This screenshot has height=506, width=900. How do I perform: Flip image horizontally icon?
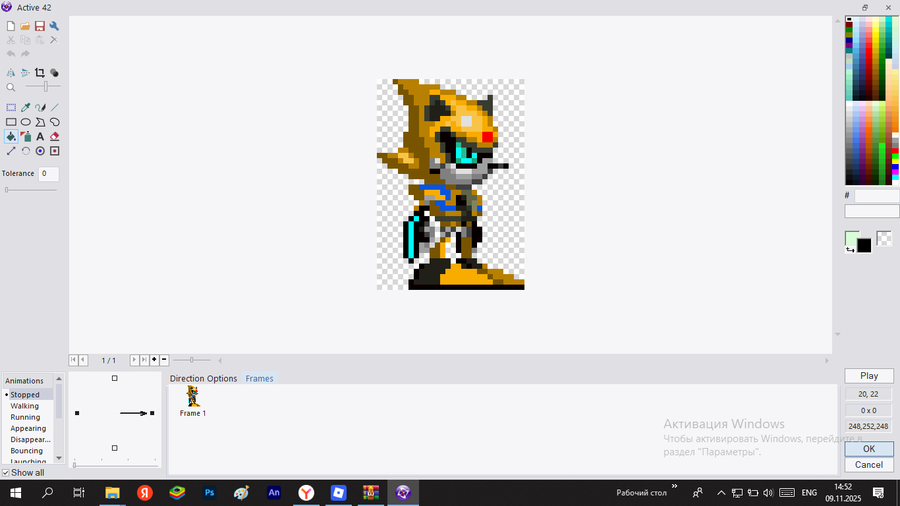pyautogui.click(x=11, y=73)
